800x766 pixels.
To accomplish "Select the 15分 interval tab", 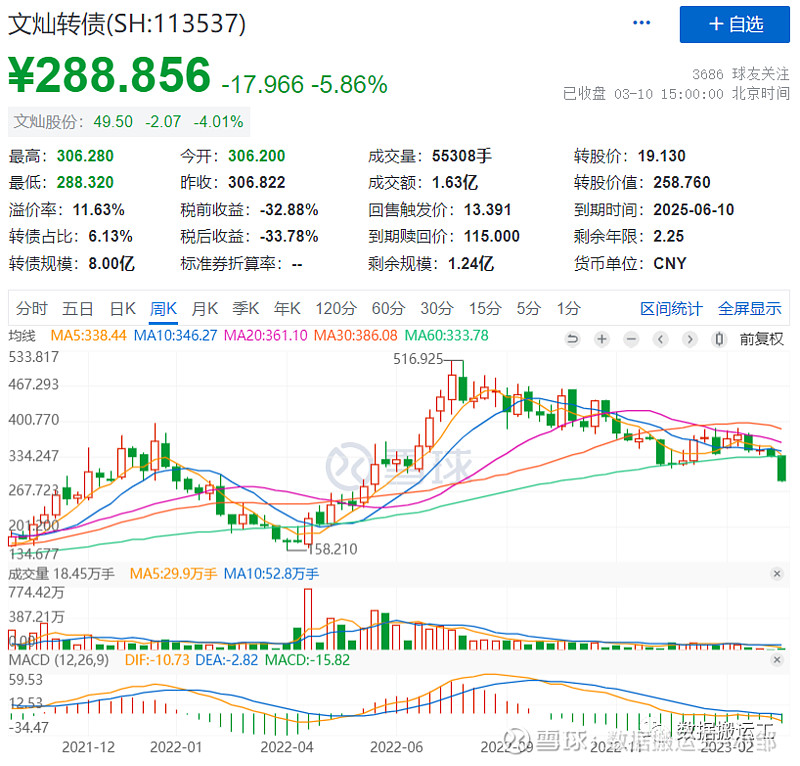I will point(485,308).
